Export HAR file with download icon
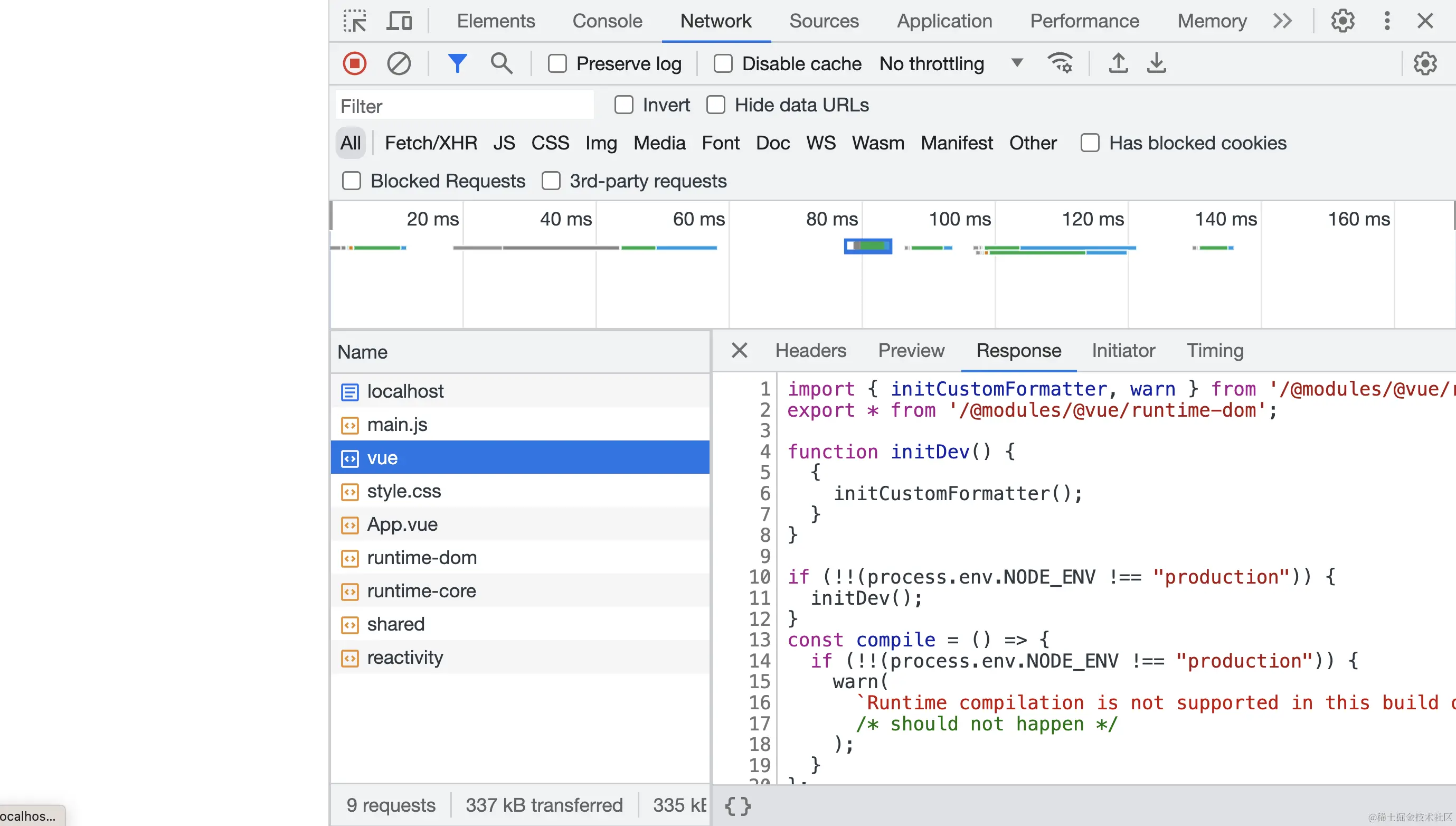 click(x=1156, y=63)
